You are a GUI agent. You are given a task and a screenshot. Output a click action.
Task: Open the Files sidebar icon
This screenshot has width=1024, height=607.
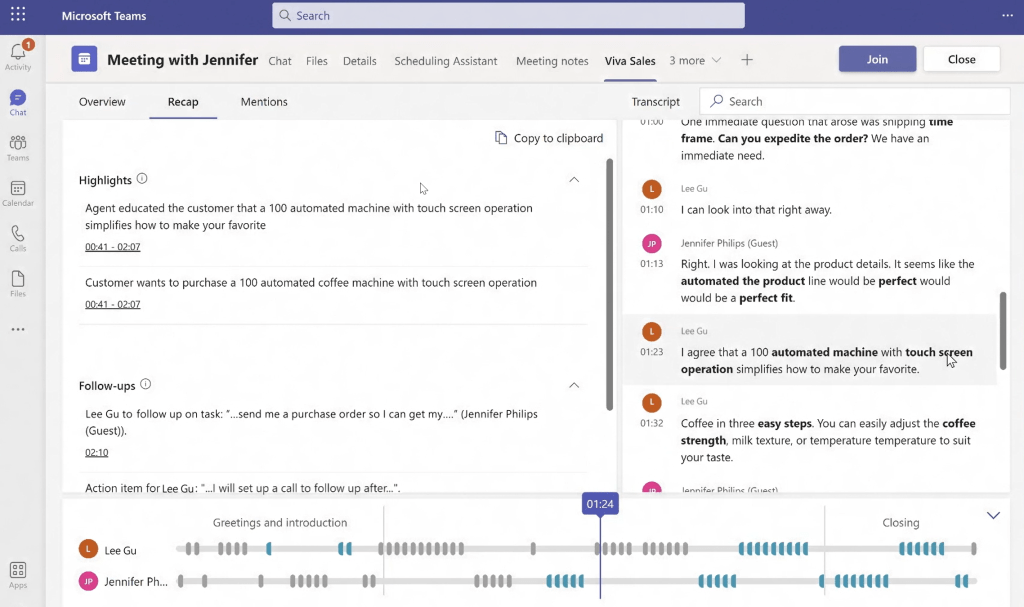(x=18, y=284)
